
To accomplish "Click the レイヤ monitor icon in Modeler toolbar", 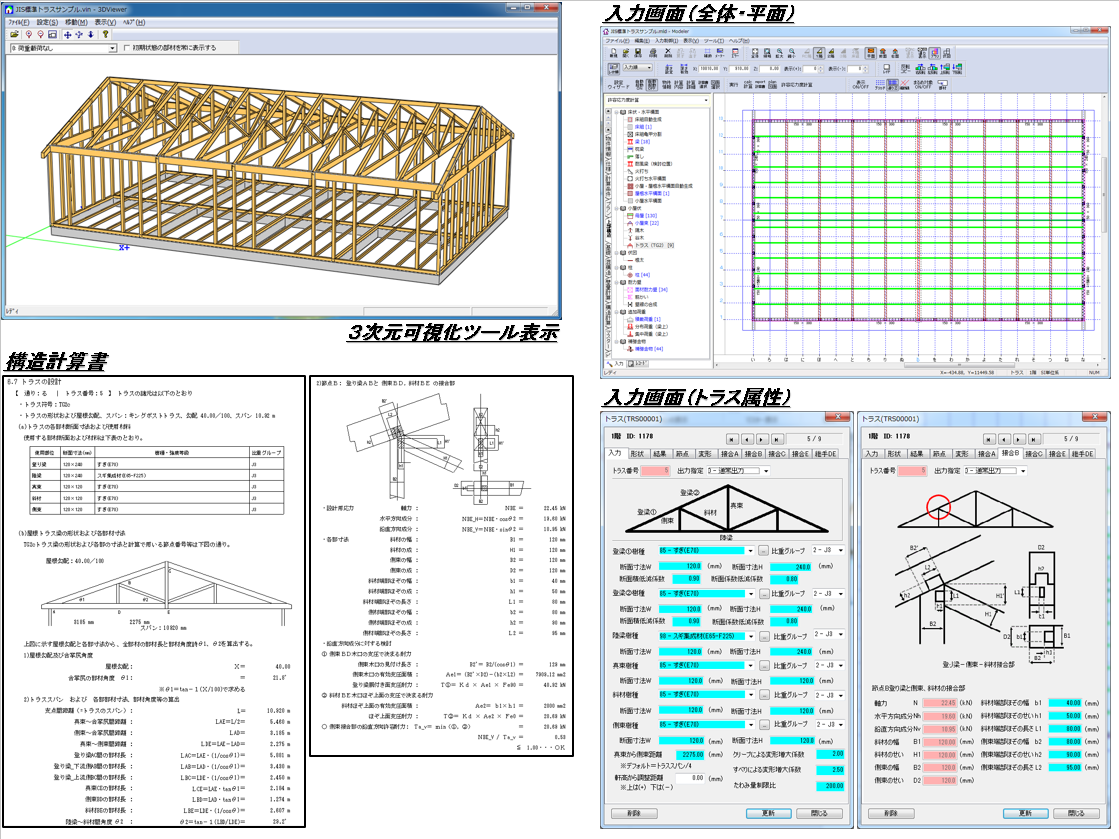I will tap(886, 69).
